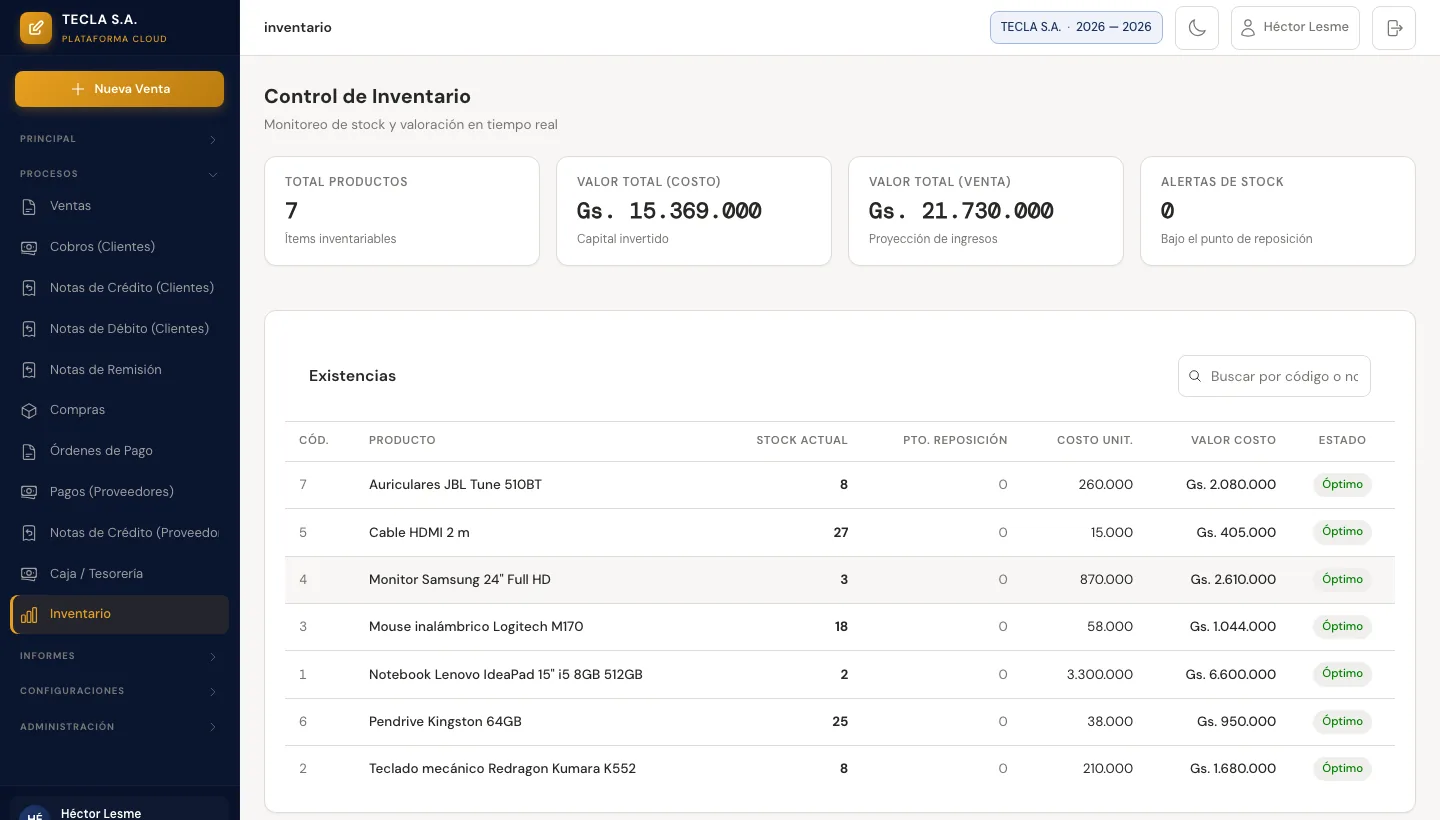Click the TECLA S.A. logo icon
The width and height of the screenshot is (1440, 820).
[x=36, y=28]
